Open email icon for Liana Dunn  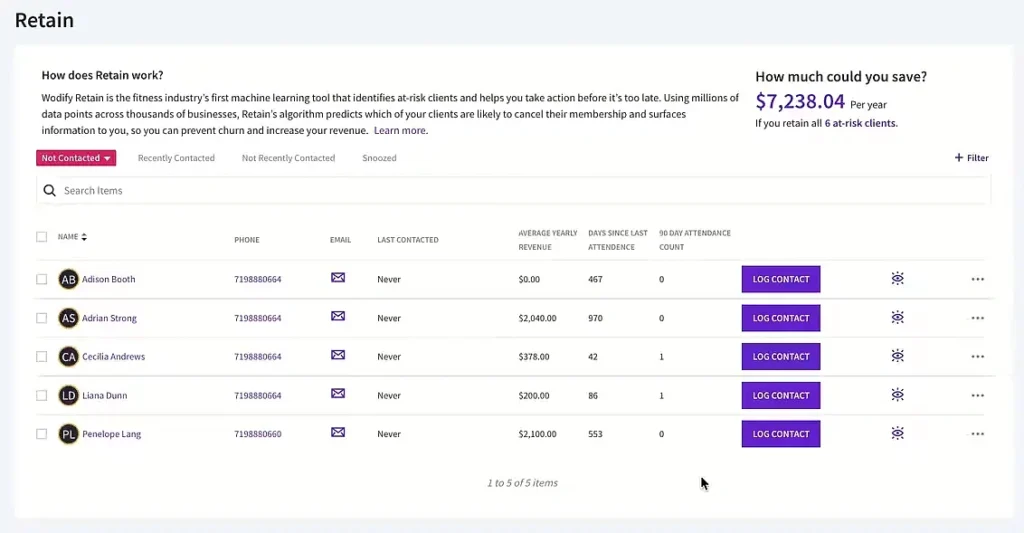click(x=338, y=393)
